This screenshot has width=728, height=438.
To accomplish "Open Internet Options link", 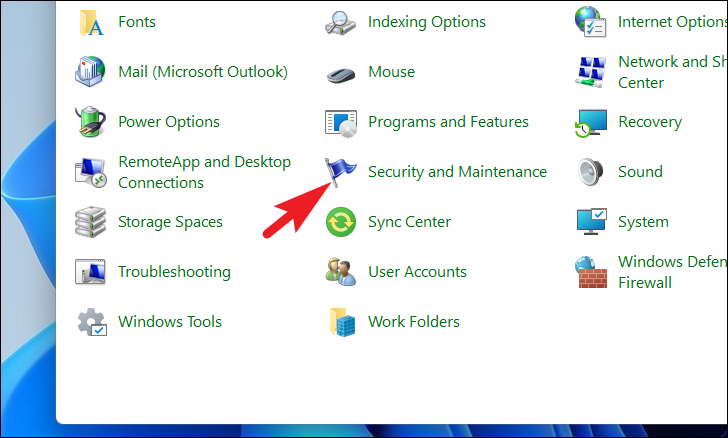I will 673,22.
